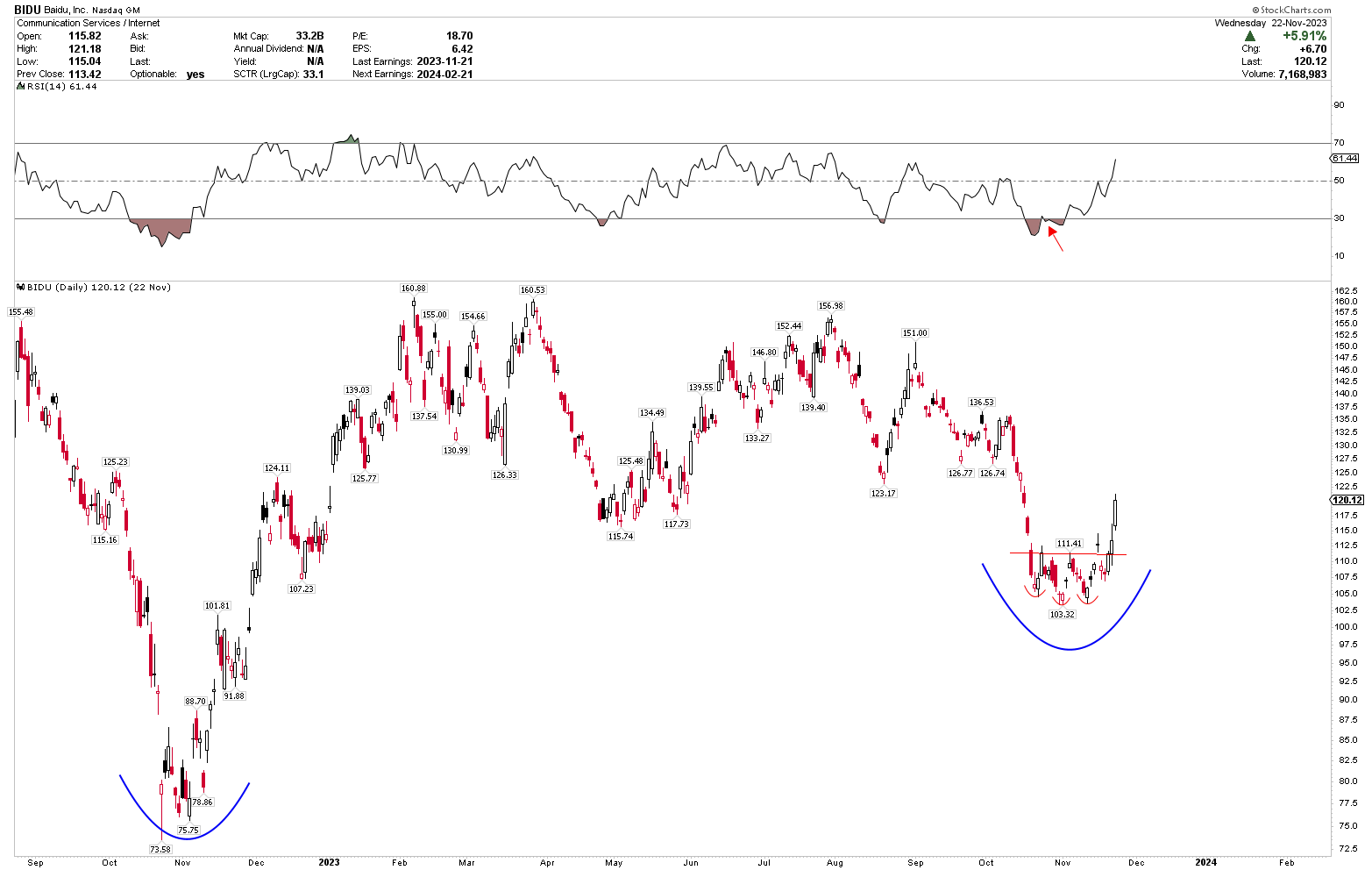Click the 88.70 price label

tap(195, 702)
